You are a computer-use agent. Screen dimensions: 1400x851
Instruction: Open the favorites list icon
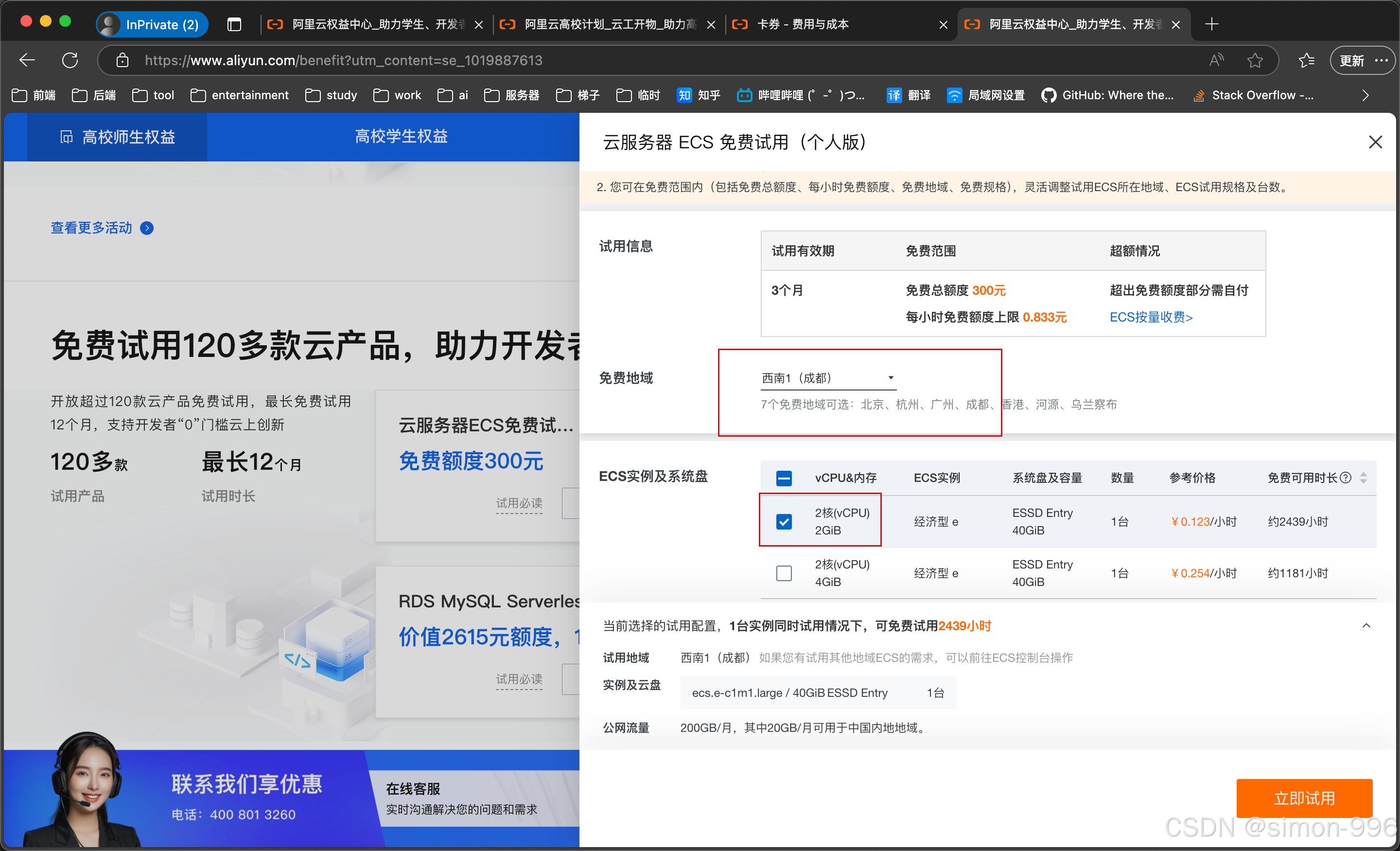click(1306, 60)
